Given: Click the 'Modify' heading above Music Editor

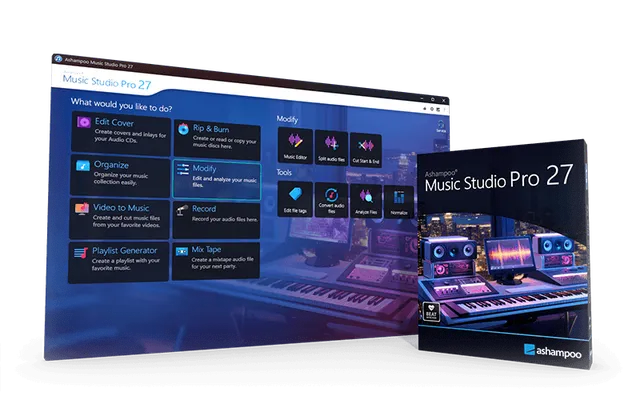Looking at the screenshot, I should coord(287,119).
